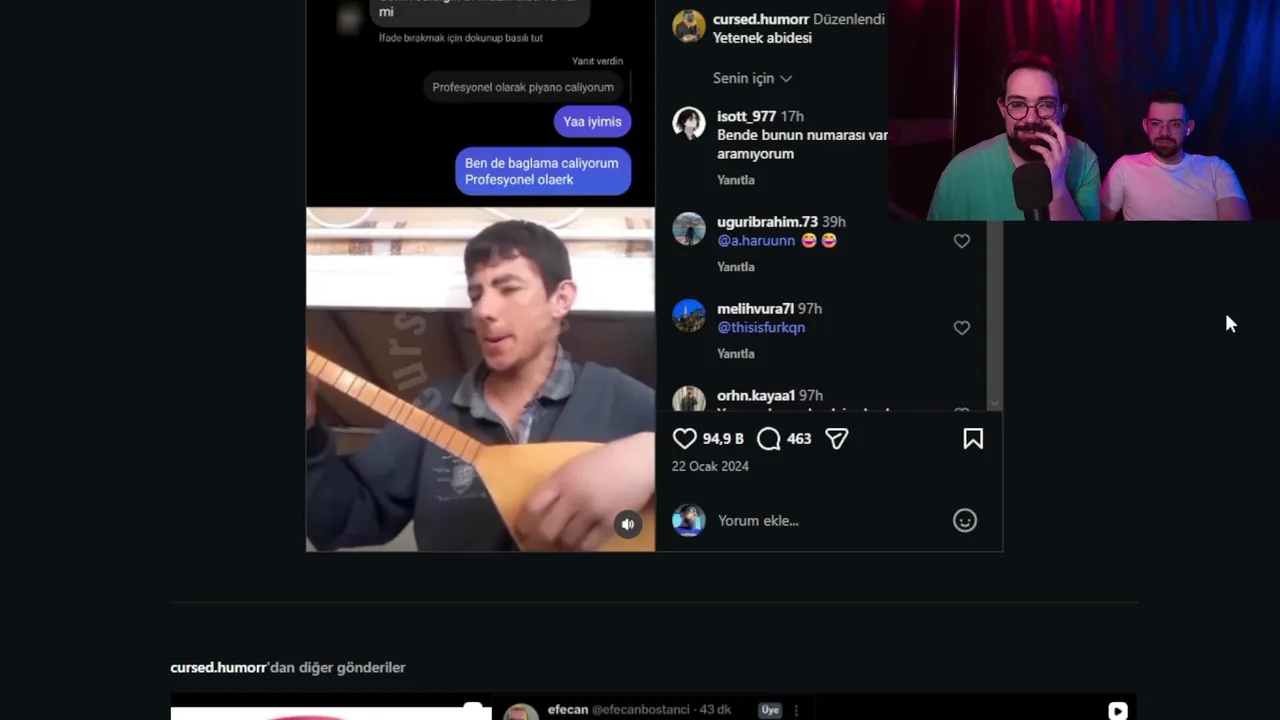Save post with bookmark icon
The width and height of the screenshot is (1280, 720).
pos(973,439)
